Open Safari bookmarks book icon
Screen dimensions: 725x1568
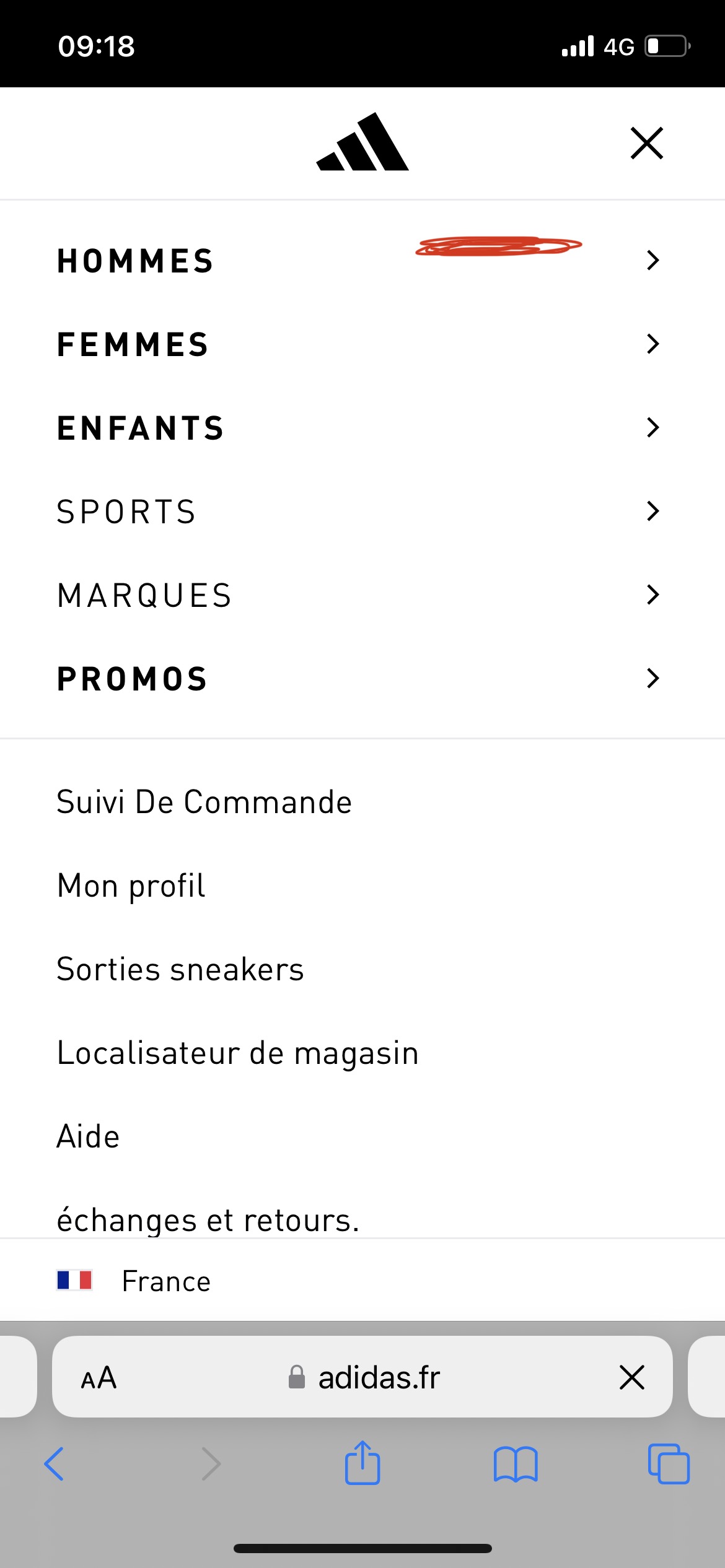516,1464
